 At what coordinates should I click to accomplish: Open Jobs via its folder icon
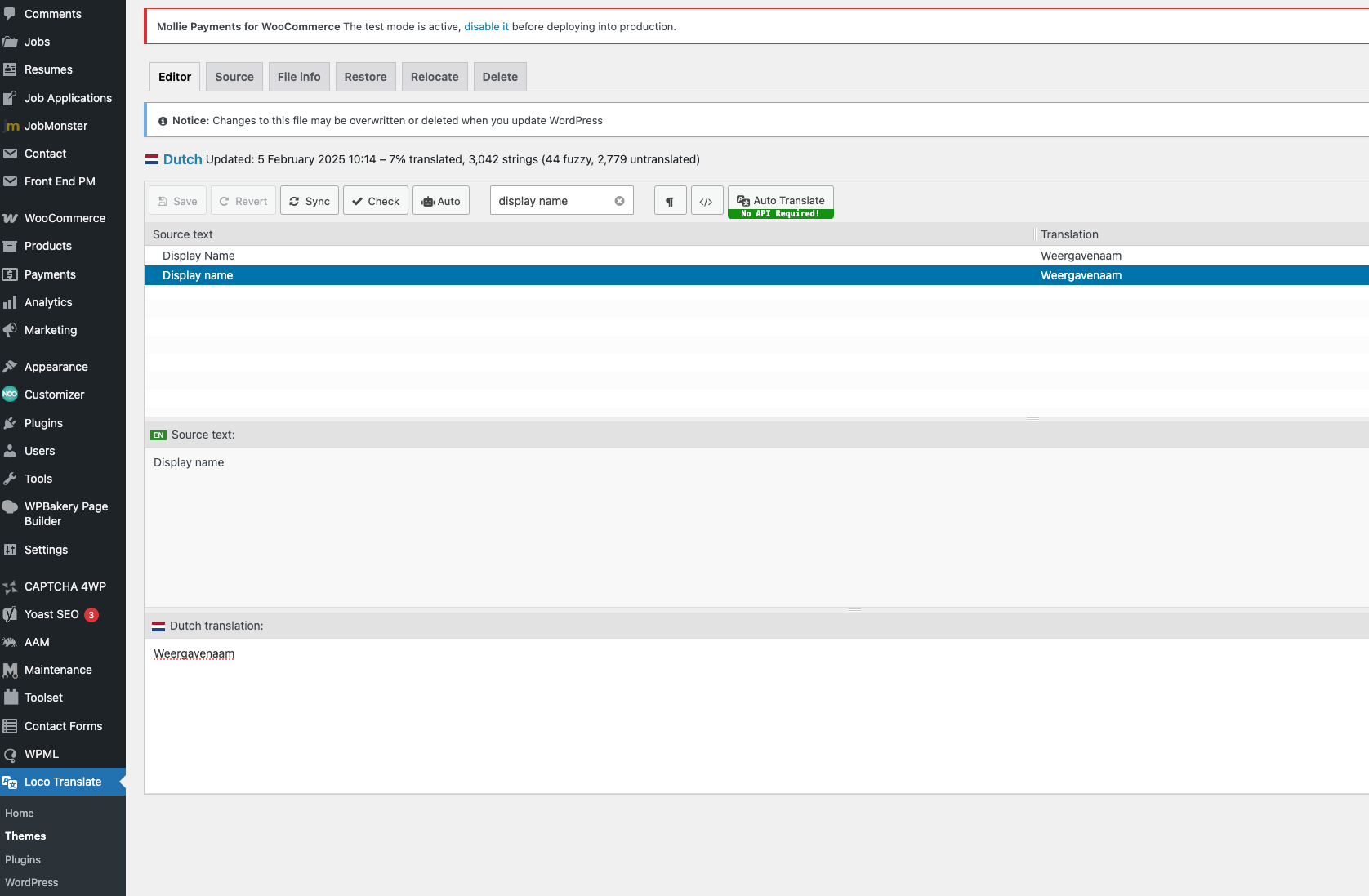(10, 42)
